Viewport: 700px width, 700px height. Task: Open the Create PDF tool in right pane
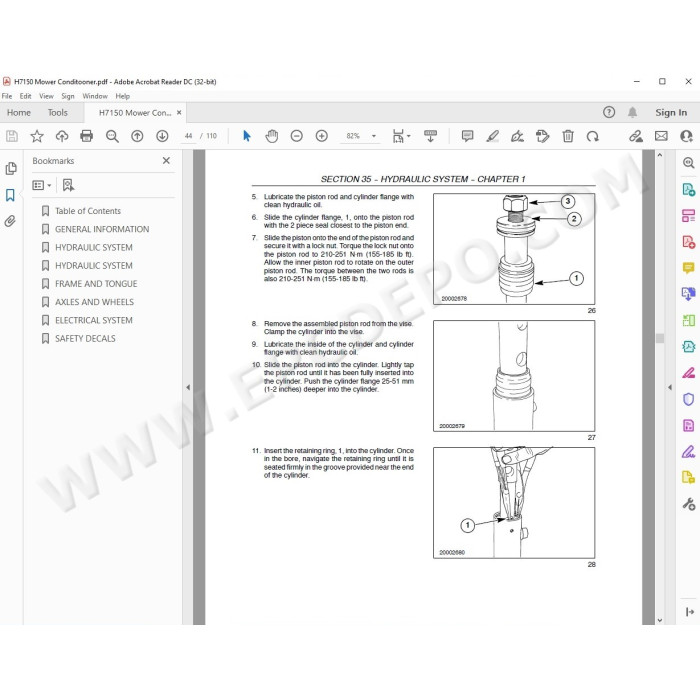[688, 242]
